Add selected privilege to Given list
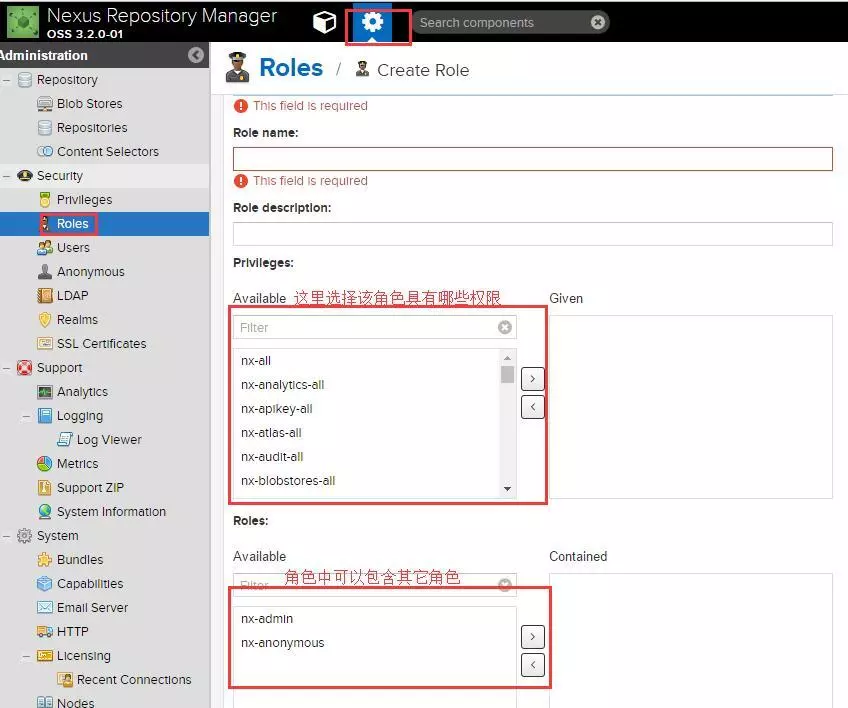 click(533, 379)
